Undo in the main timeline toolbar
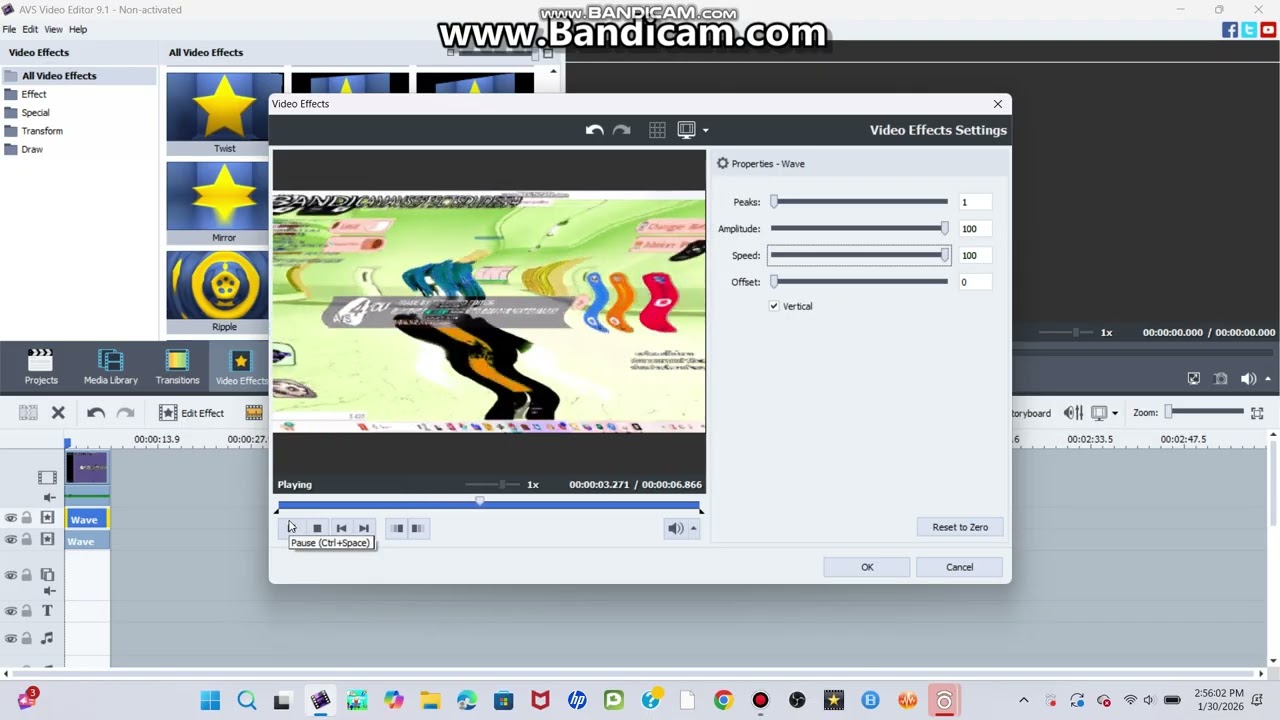 (x=96, y=413)
